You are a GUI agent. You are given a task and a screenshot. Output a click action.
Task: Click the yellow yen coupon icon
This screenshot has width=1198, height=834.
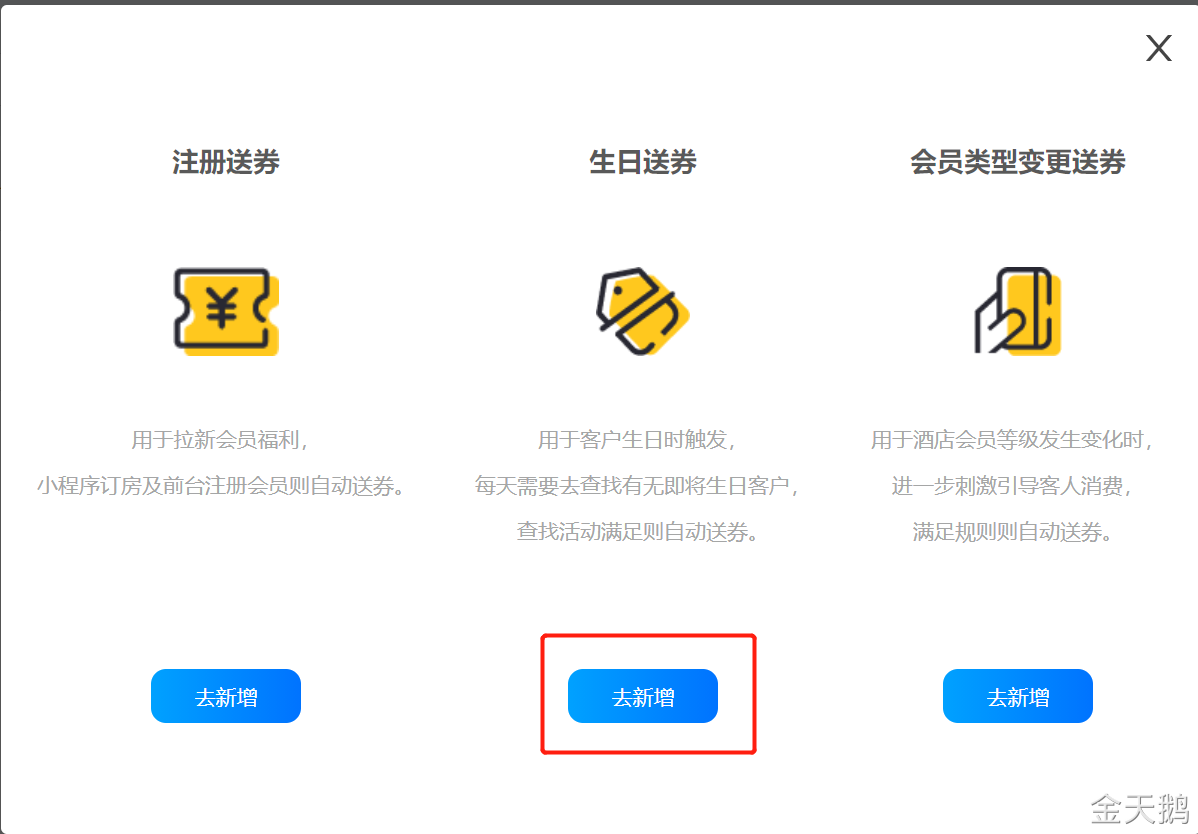(x=226, y=312)
